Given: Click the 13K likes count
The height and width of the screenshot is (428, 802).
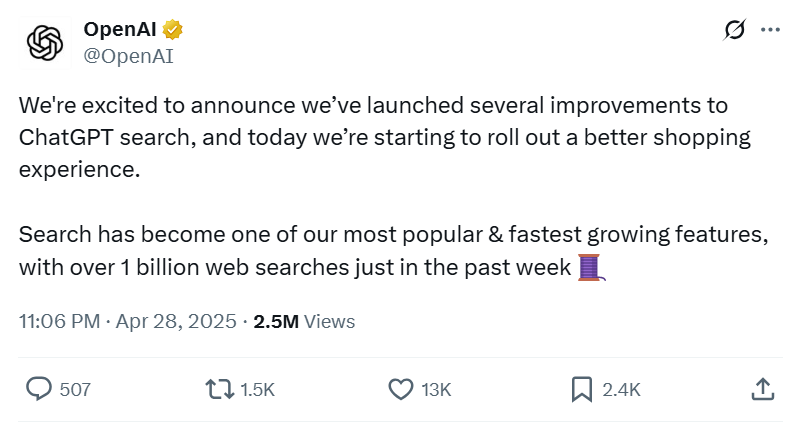Looking at the screenshot, I should tap(437, 389).
